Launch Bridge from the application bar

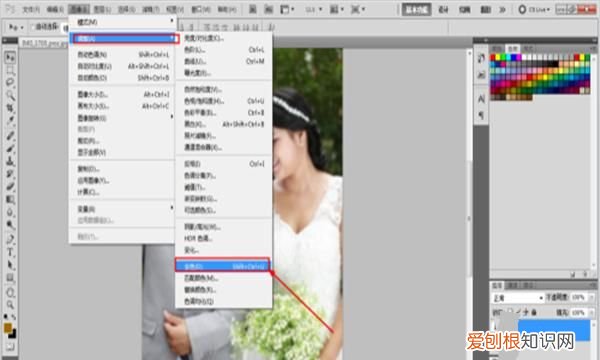[x=253, y=9]
